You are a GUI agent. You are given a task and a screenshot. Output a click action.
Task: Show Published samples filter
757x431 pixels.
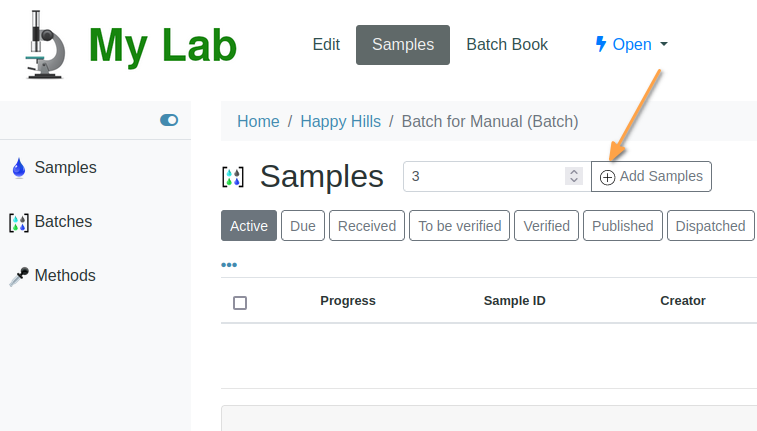point(622,226)
